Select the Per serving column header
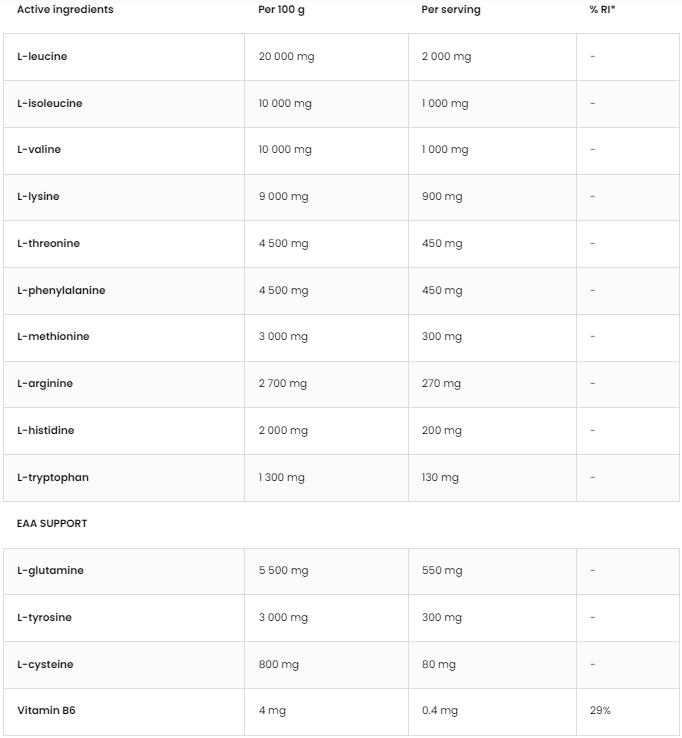 coord(451,10)
